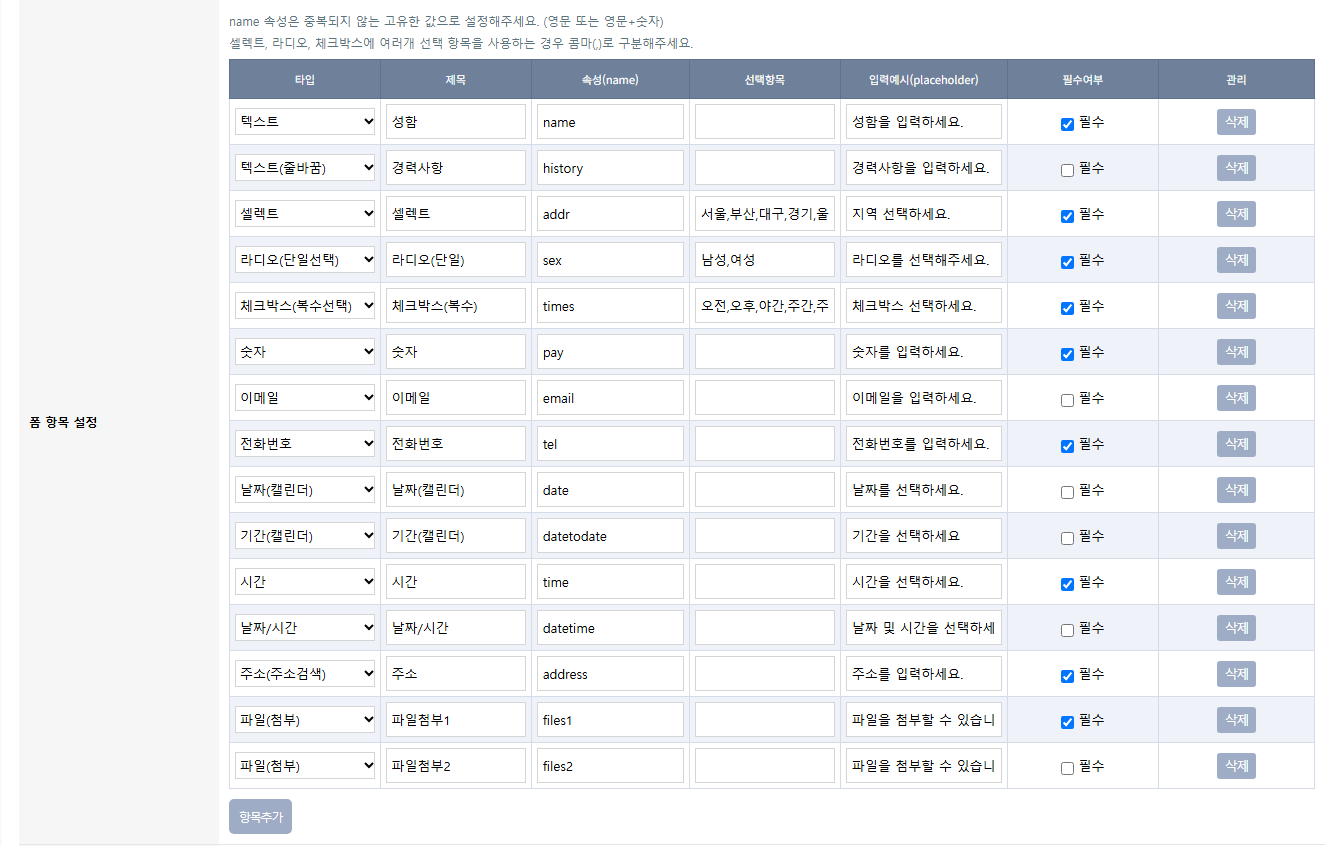Focus the addr name attribute field

610,214
